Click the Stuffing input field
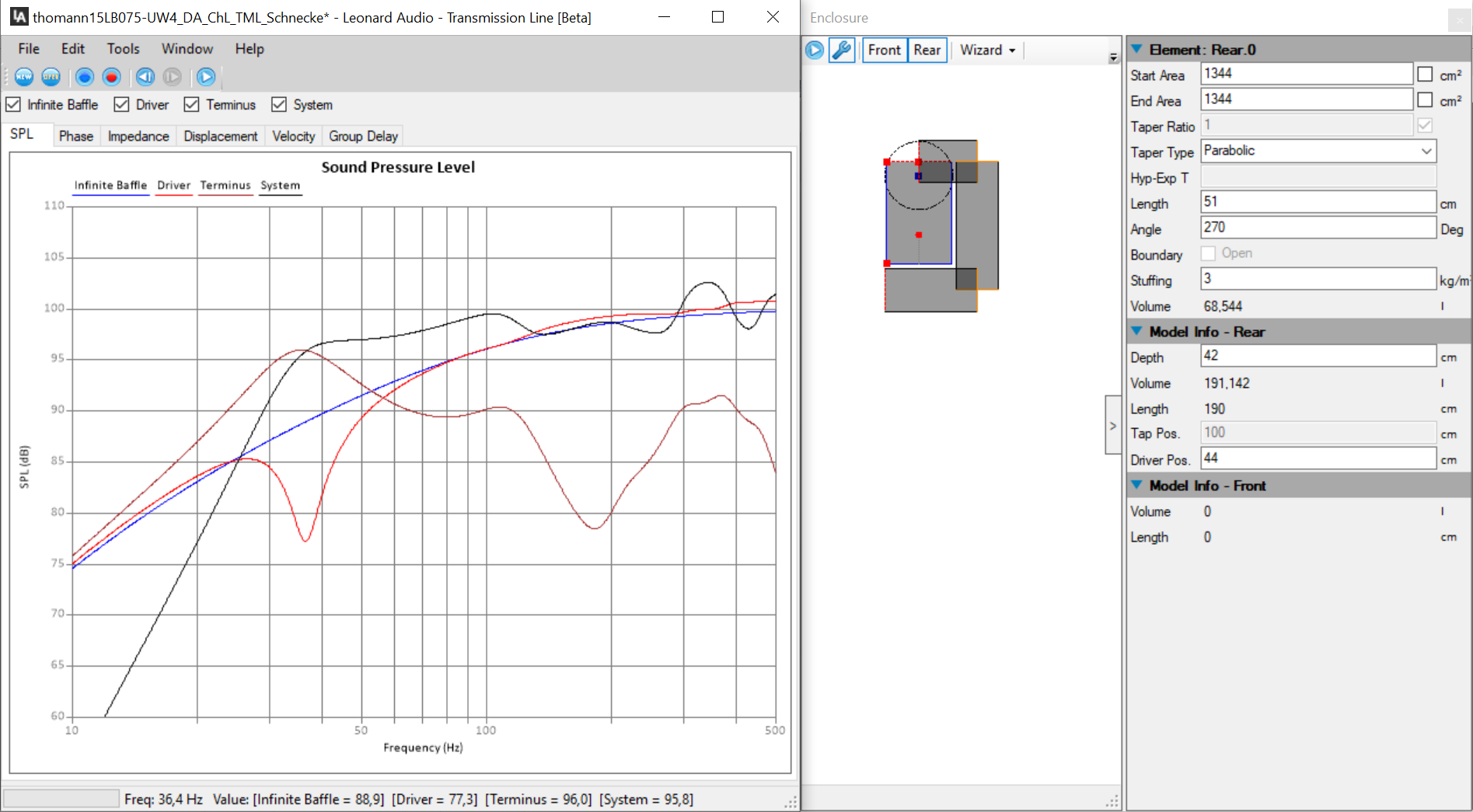 click(1318, 279)
